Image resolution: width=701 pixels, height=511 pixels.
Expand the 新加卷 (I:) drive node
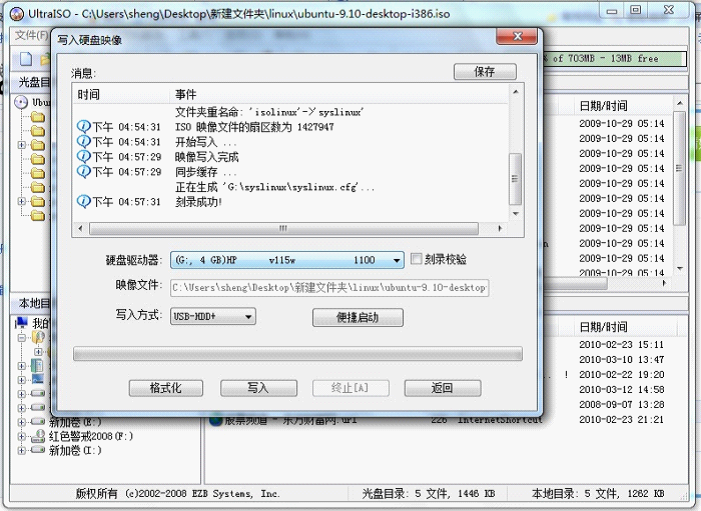pos(21,450)
